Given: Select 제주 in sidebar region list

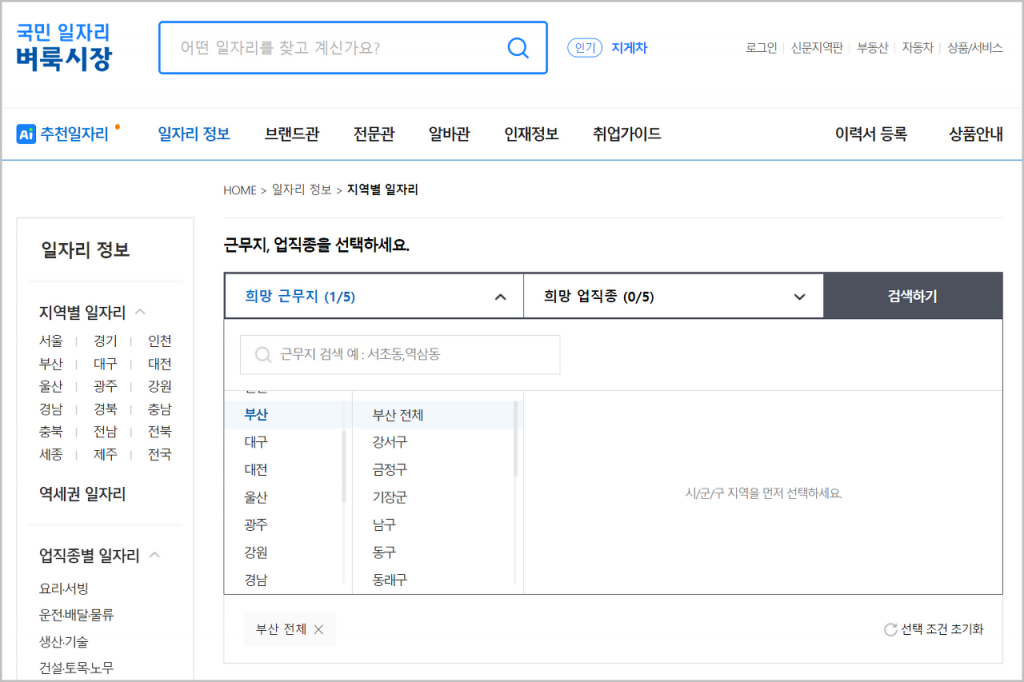Looking at the screenshot, I should tap(105, 454).
